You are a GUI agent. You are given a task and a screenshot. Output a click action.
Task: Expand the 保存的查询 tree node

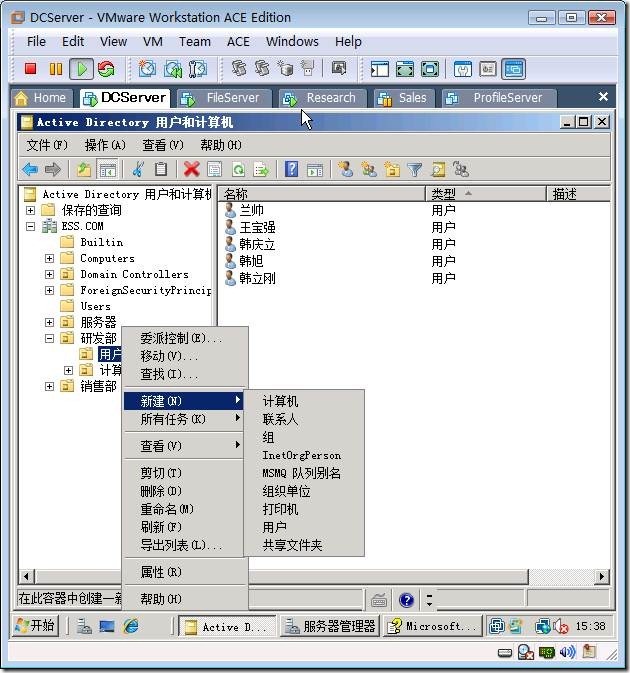point(30,210)
